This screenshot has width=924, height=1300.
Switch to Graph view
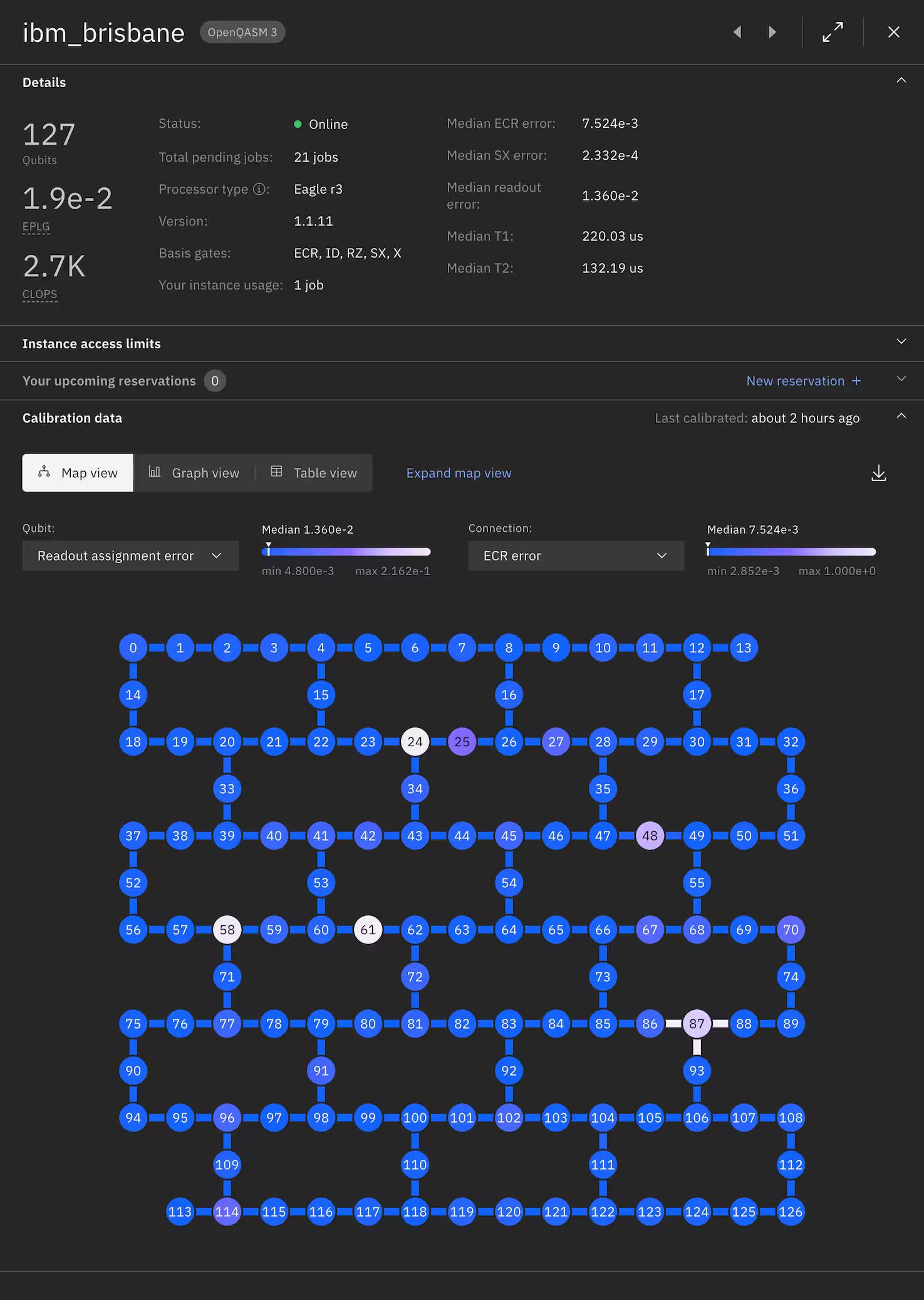coord(194,473)
